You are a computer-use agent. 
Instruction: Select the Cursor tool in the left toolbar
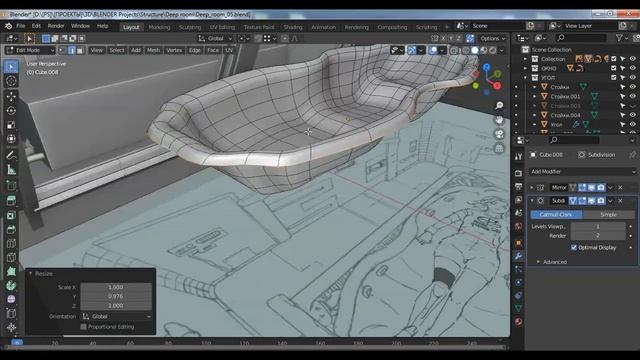pos(11,81)
